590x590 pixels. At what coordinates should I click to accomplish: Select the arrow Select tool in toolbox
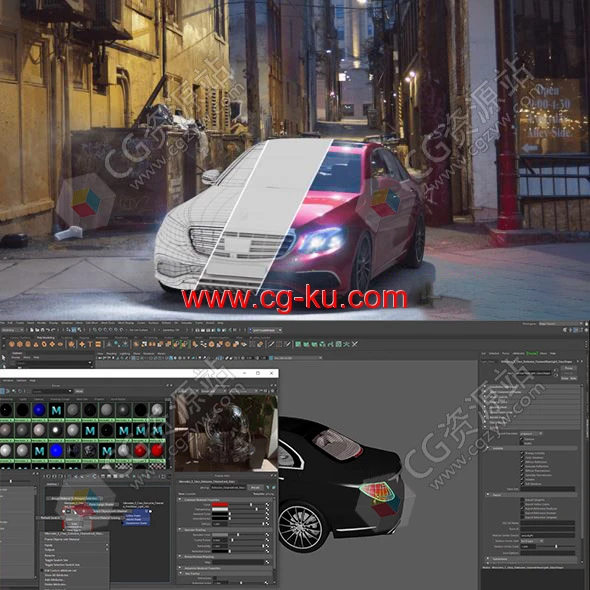[x=3, y=357]
